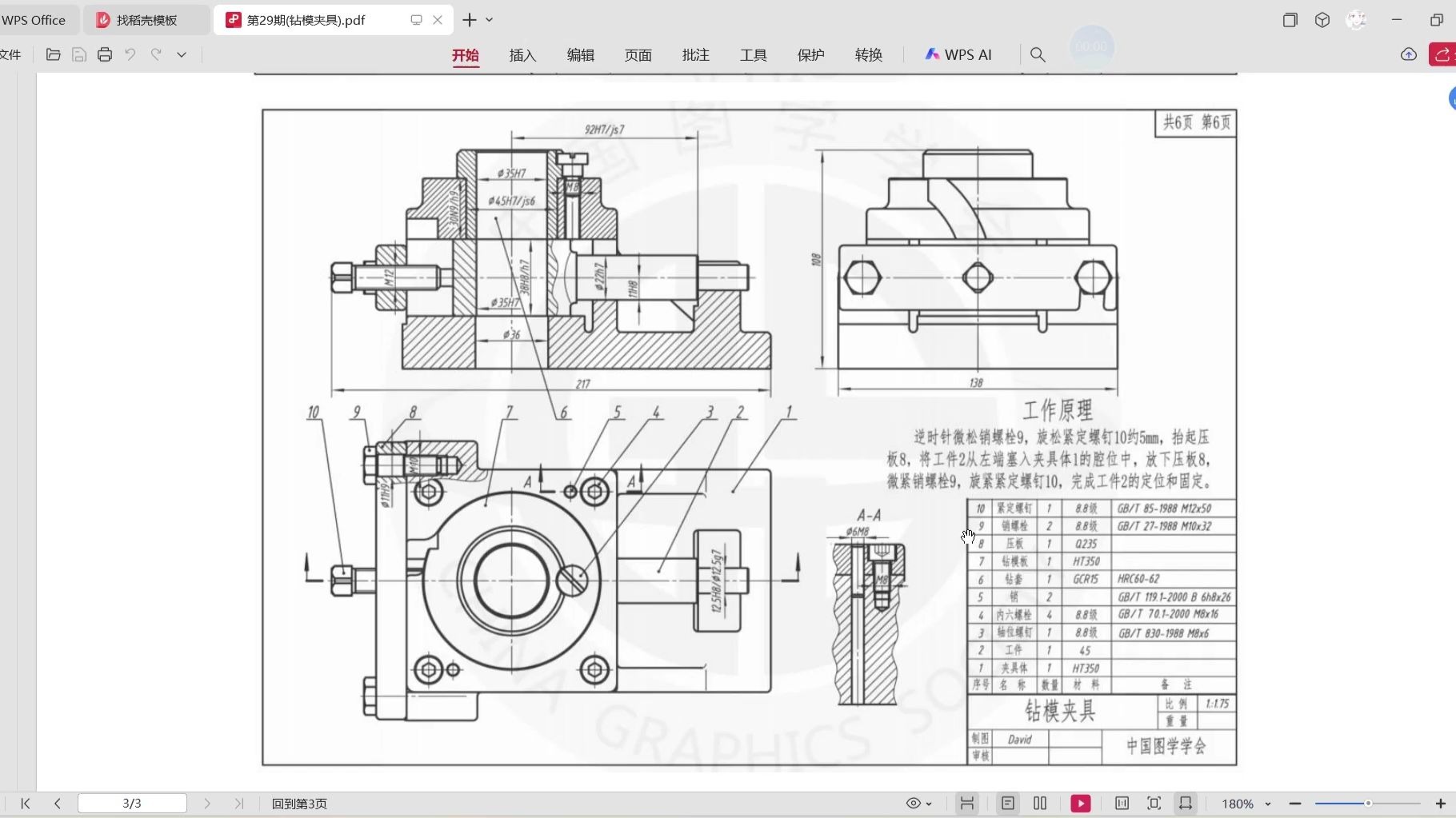The height and width of the screenshot is (818, 1456).
Task: Open the 工具 ribbon tab
Action: [753, 55]
